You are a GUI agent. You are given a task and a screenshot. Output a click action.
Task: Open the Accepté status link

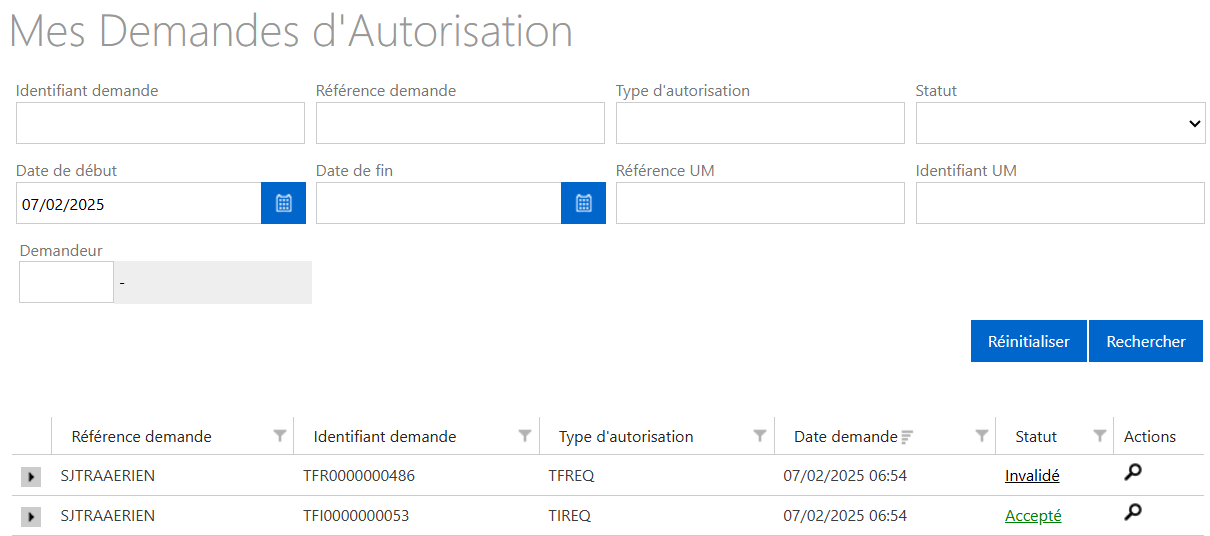[1033, 516]
